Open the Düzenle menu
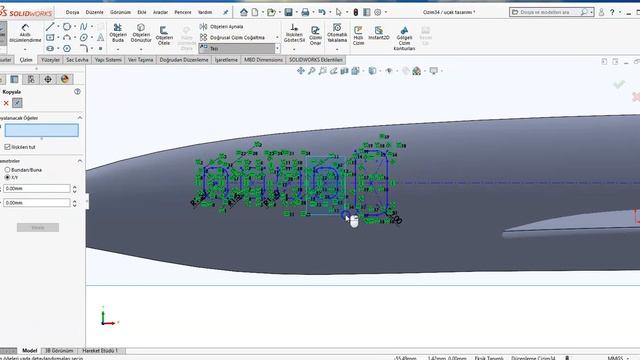 click(95, 12)
